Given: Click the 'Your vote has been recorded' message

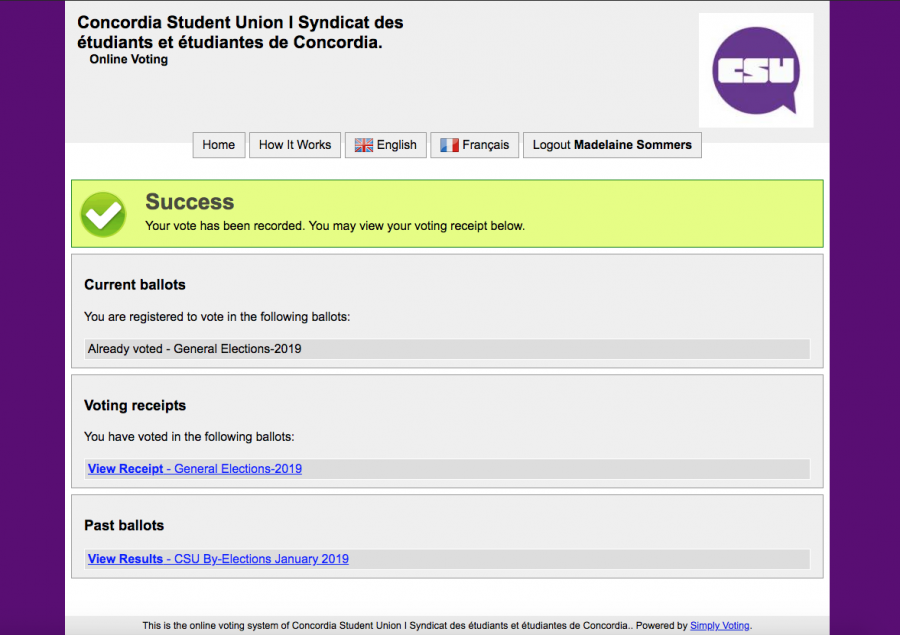Looking at the screenshot, I should [x=335, y=226].
